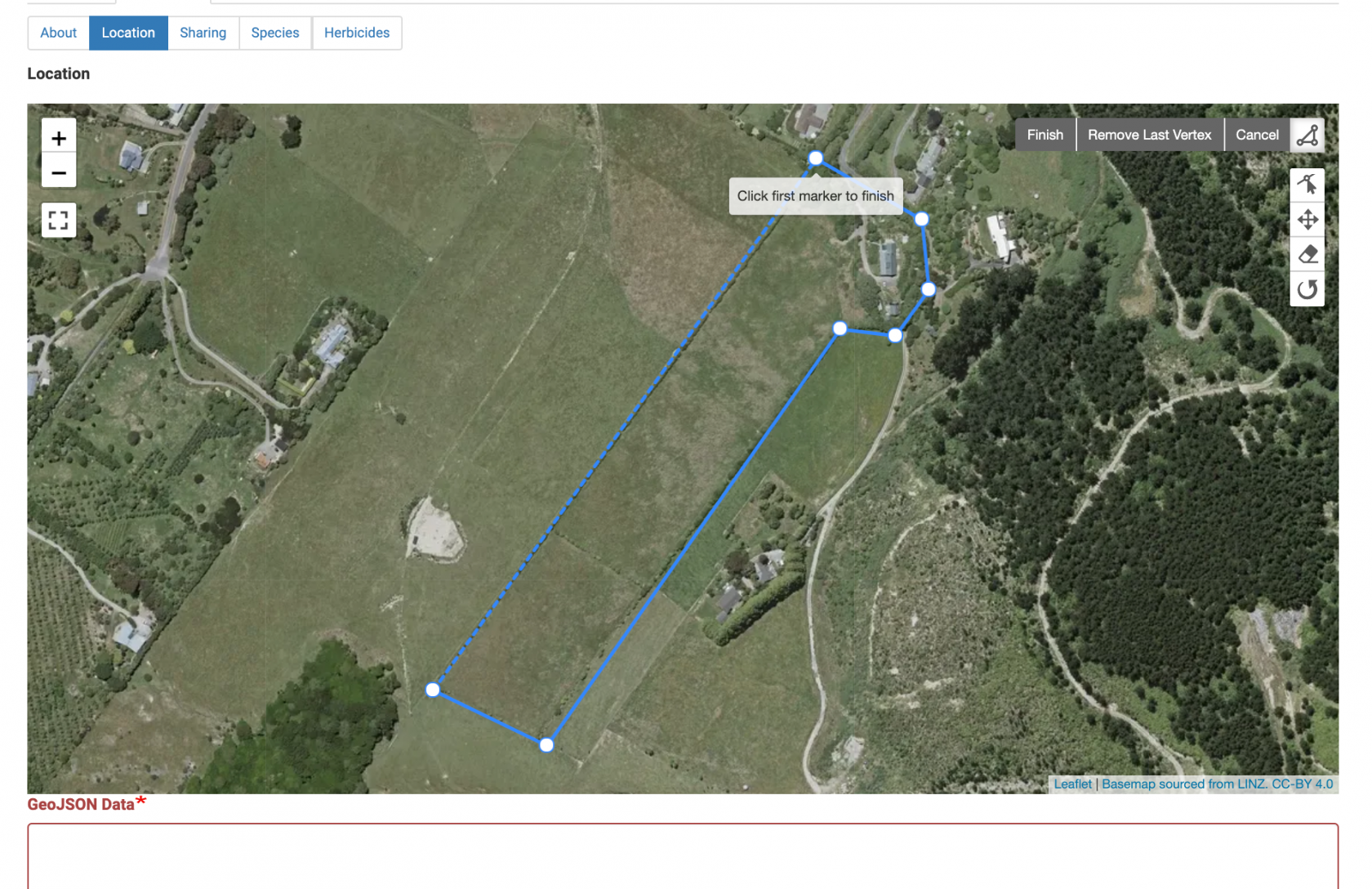
Task: Open the LINZ basemap source link
Action: (x=1217, y=784)
